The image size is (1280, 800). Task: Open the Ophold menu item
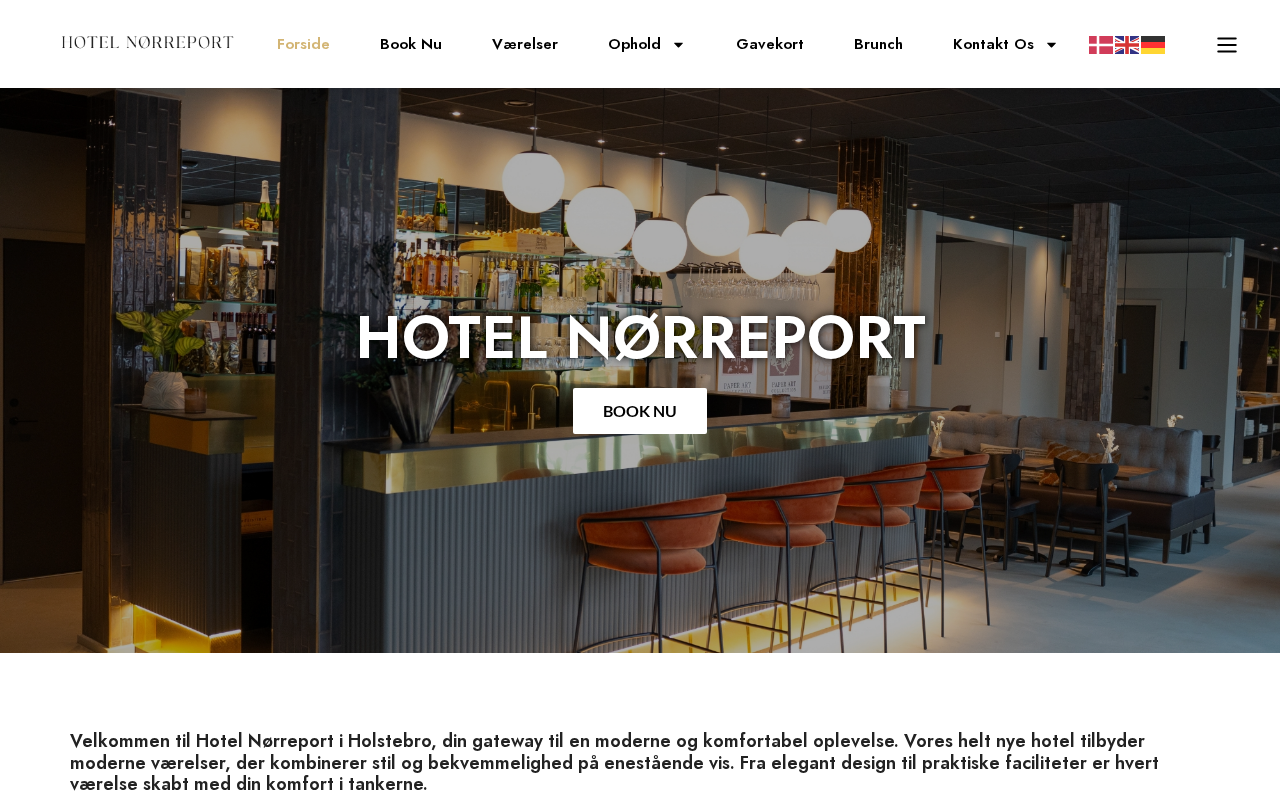click(x=634, y=44)
